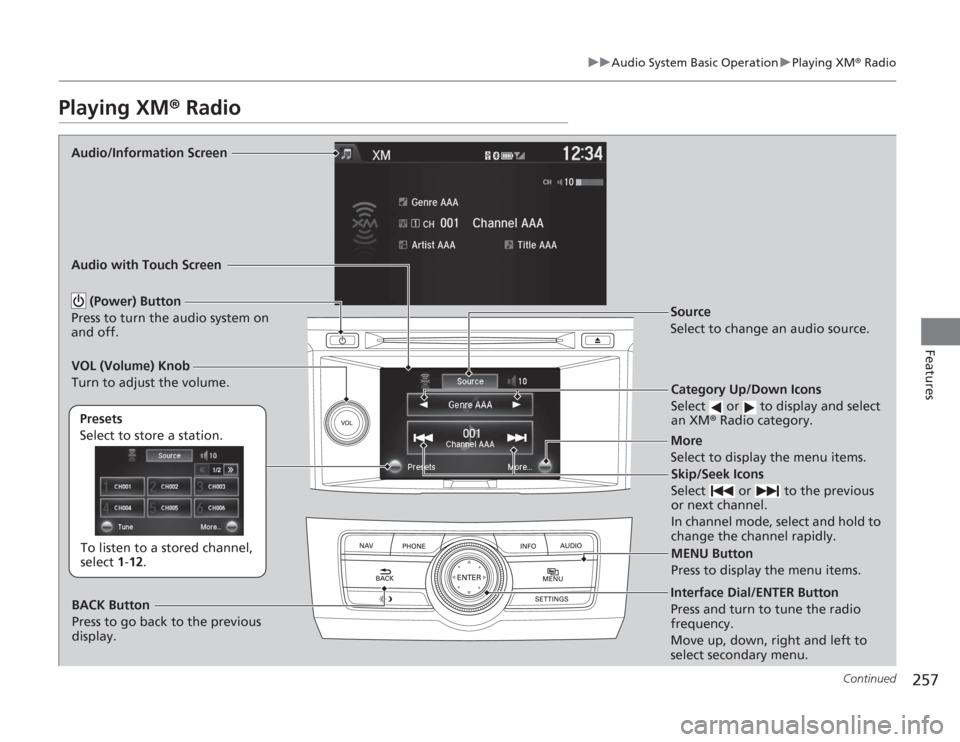Push the day/night brightness button

coord(386,599)
